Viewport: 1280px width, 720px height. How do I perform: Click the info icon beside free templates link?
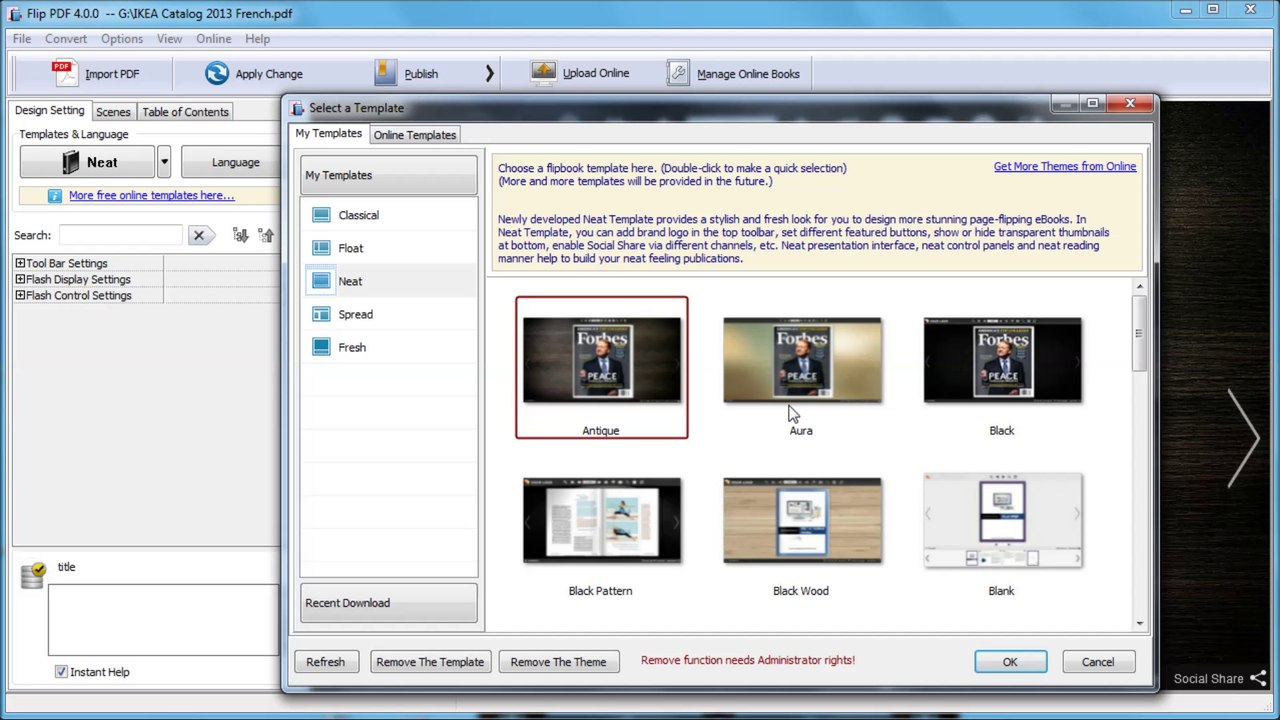(x=55, y=196)
